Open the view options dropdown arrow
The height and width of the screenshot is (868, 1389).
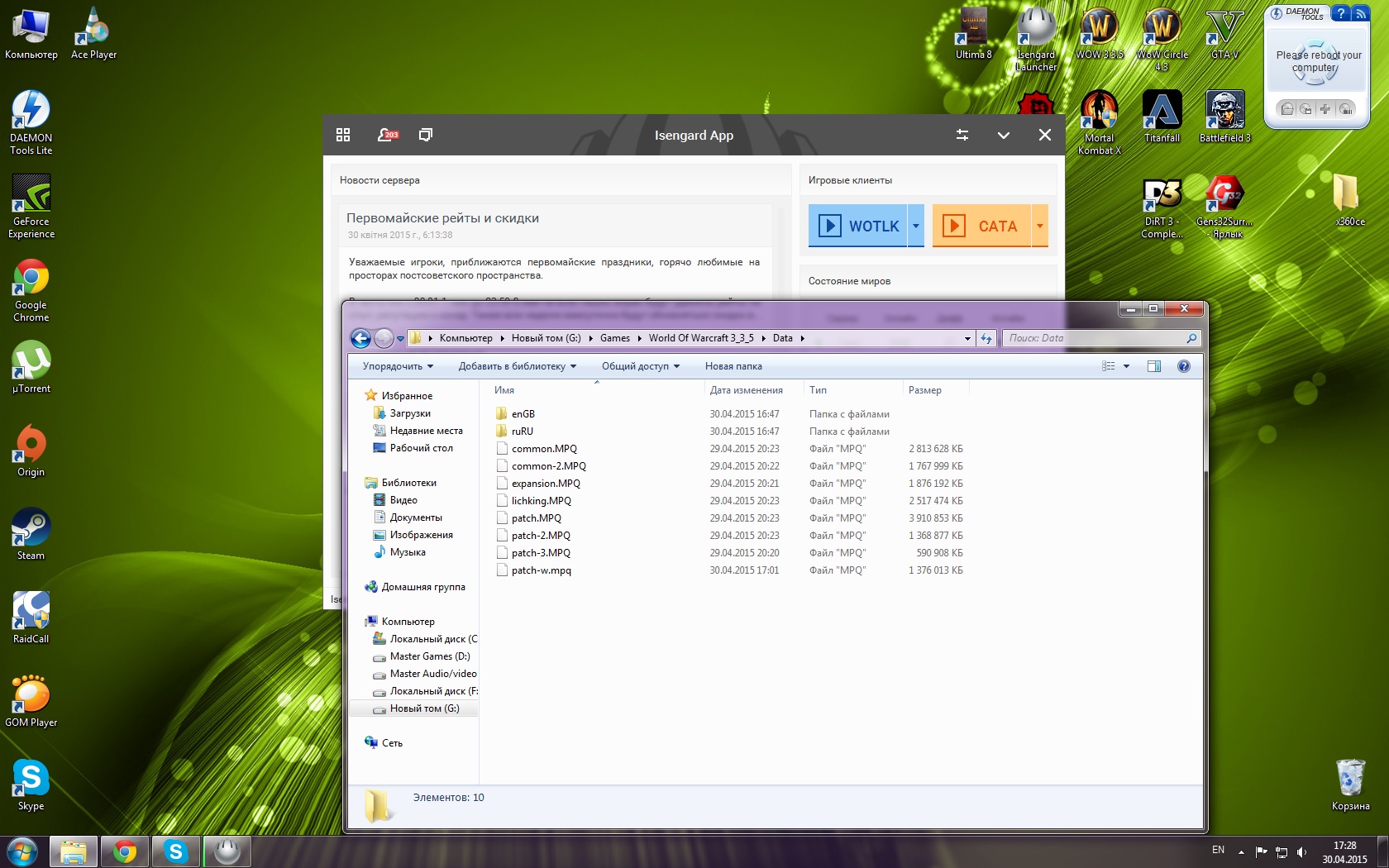(1126, 366)
